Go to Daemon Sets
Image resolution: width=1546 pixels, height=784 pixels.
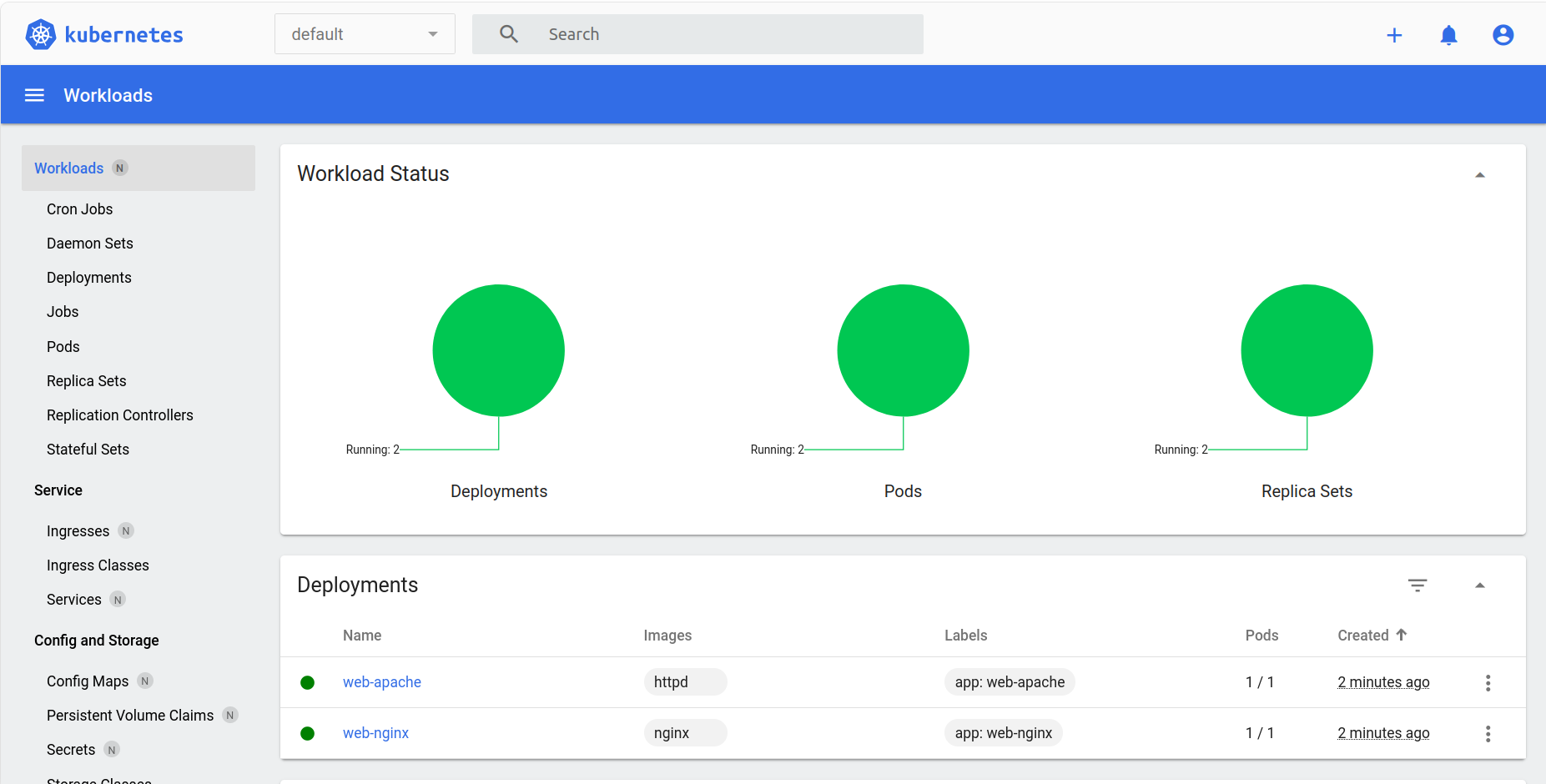coord(90,244)
